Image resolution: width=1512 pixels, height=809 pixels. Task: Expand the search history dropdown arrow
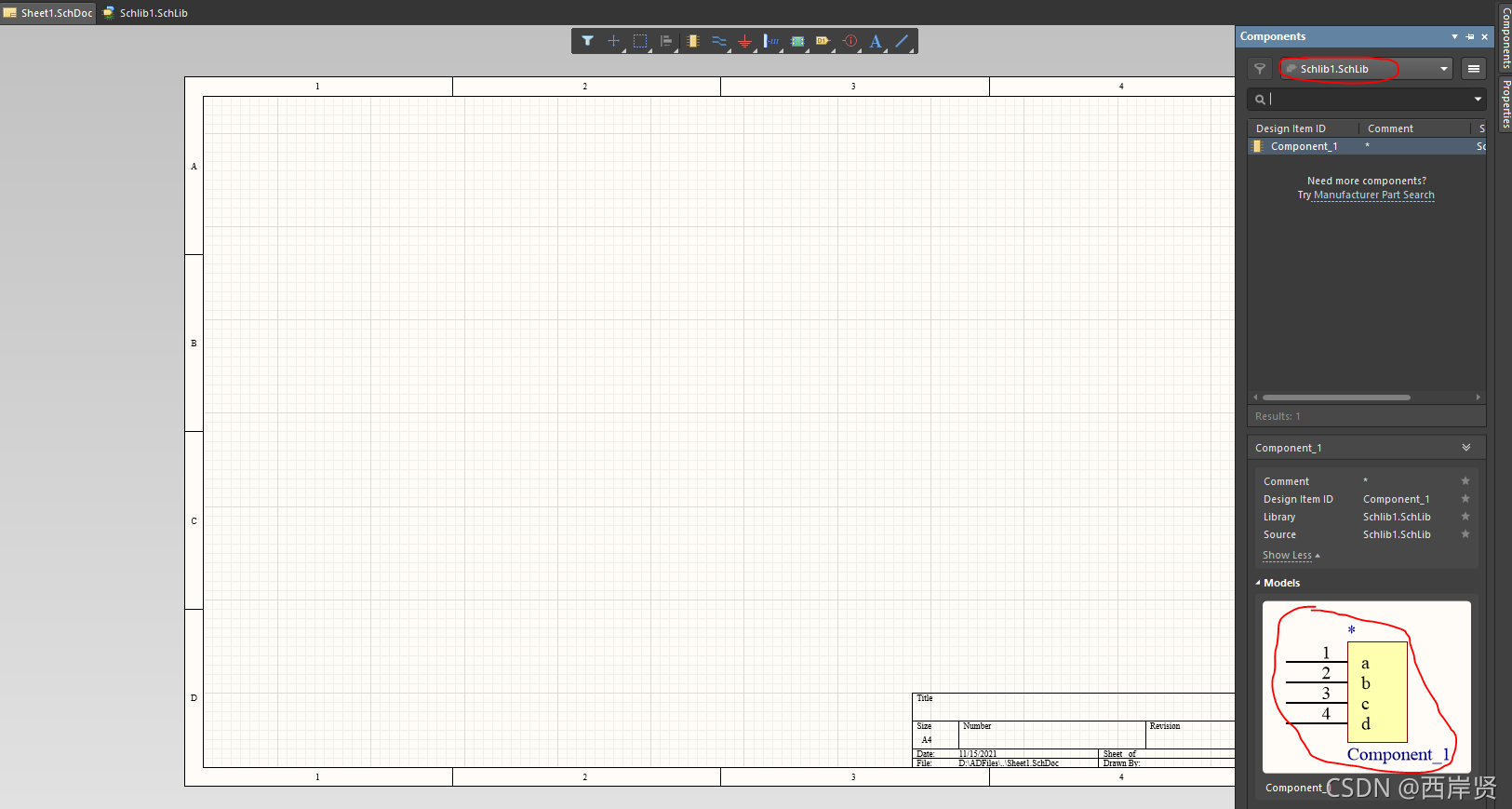(1478, 100)
